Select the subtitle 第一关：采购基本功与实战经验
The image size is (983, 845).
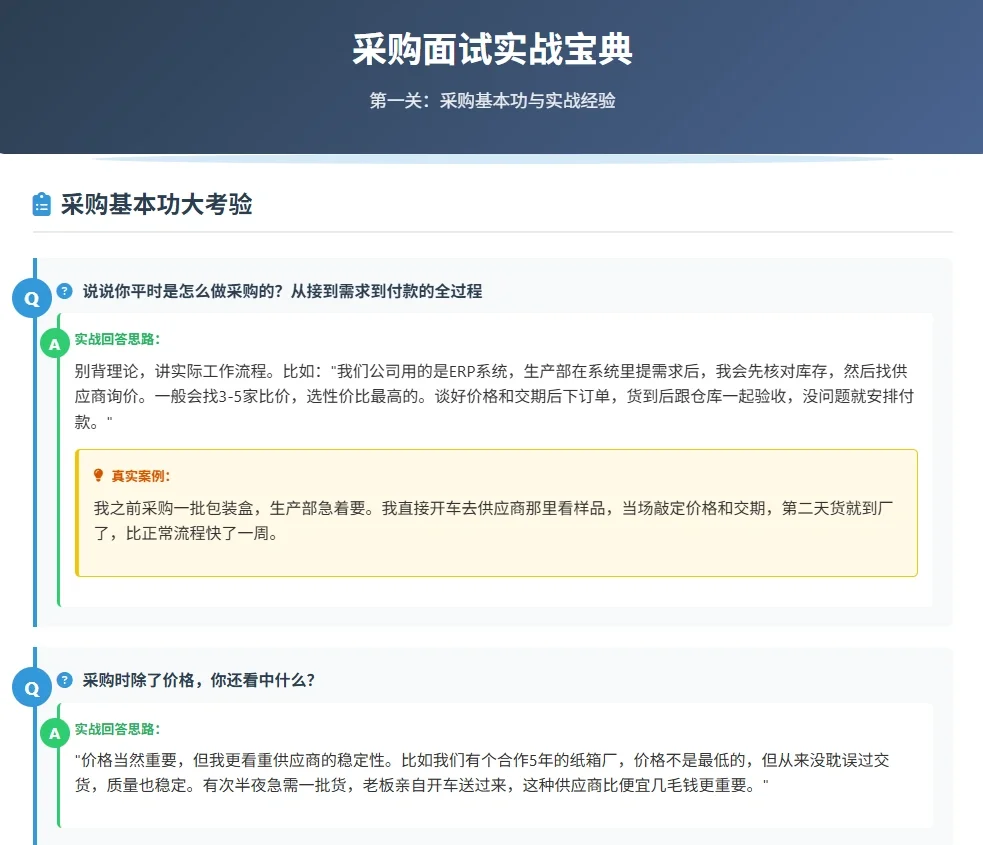pos(491,100)
